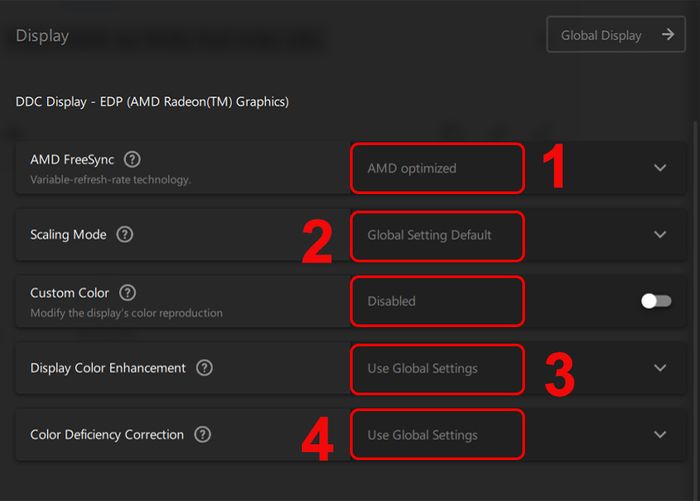700x501 pixels.
Task: Expand Color Deficiency Correction dropdown chevron
Action: point(660,434)
